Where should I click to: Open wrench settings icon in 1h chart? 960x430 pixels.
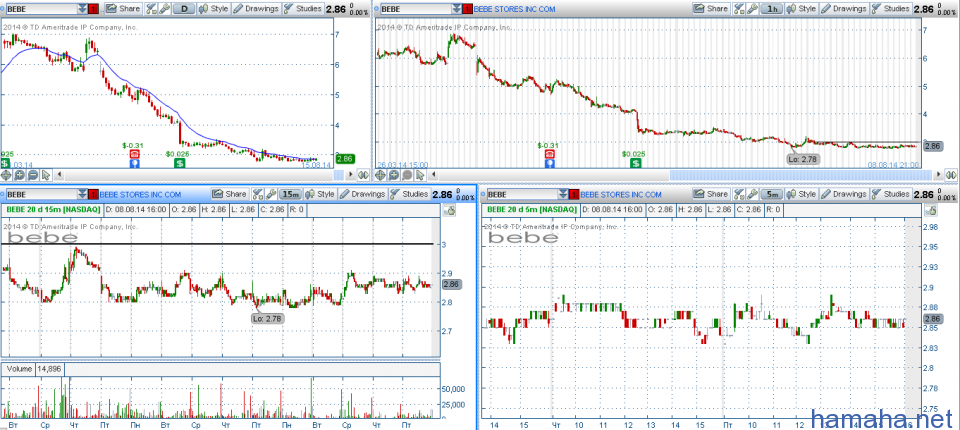coord(752,9)
